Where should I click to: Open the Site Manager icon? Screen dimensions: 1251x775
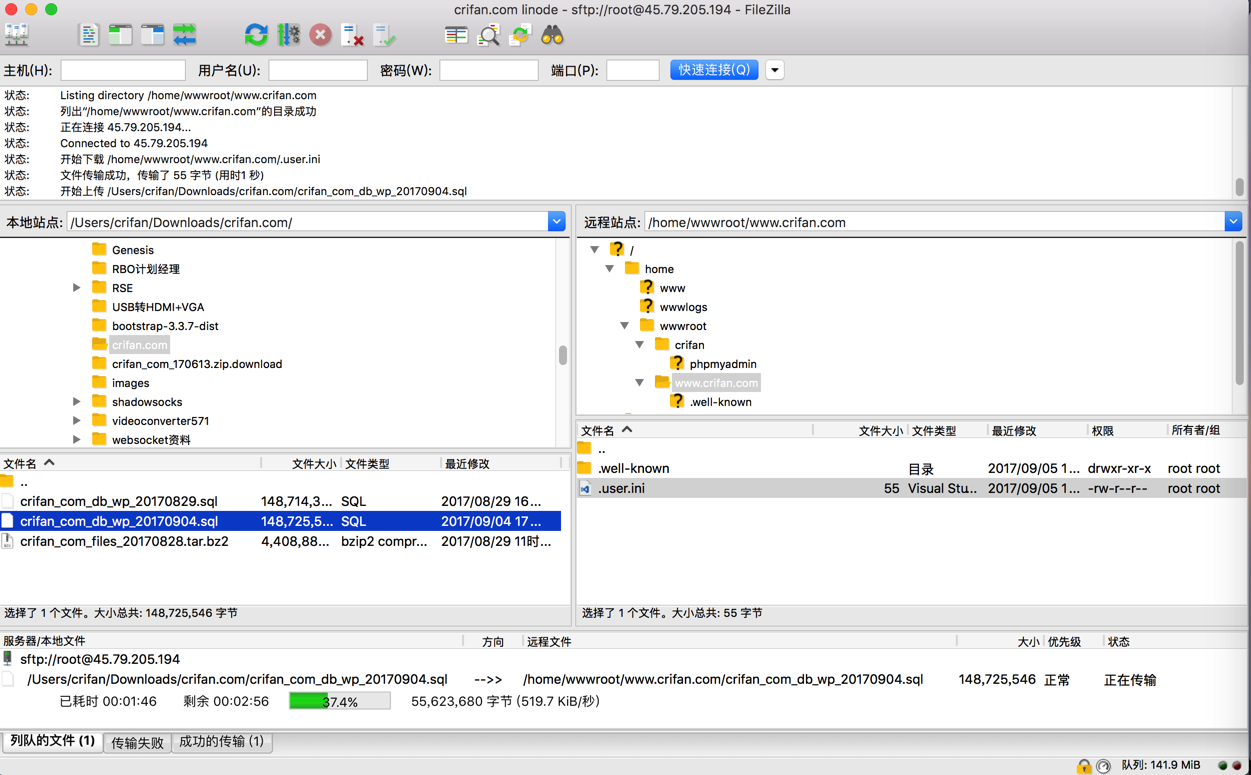pos(17,35)
